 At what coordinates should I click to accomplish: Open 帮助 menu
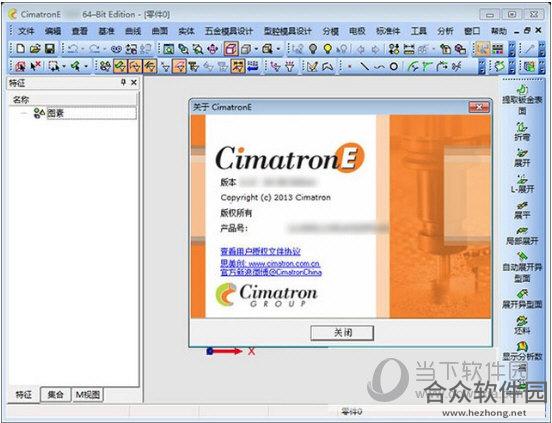pyautogui.click(x=498, y=31)
